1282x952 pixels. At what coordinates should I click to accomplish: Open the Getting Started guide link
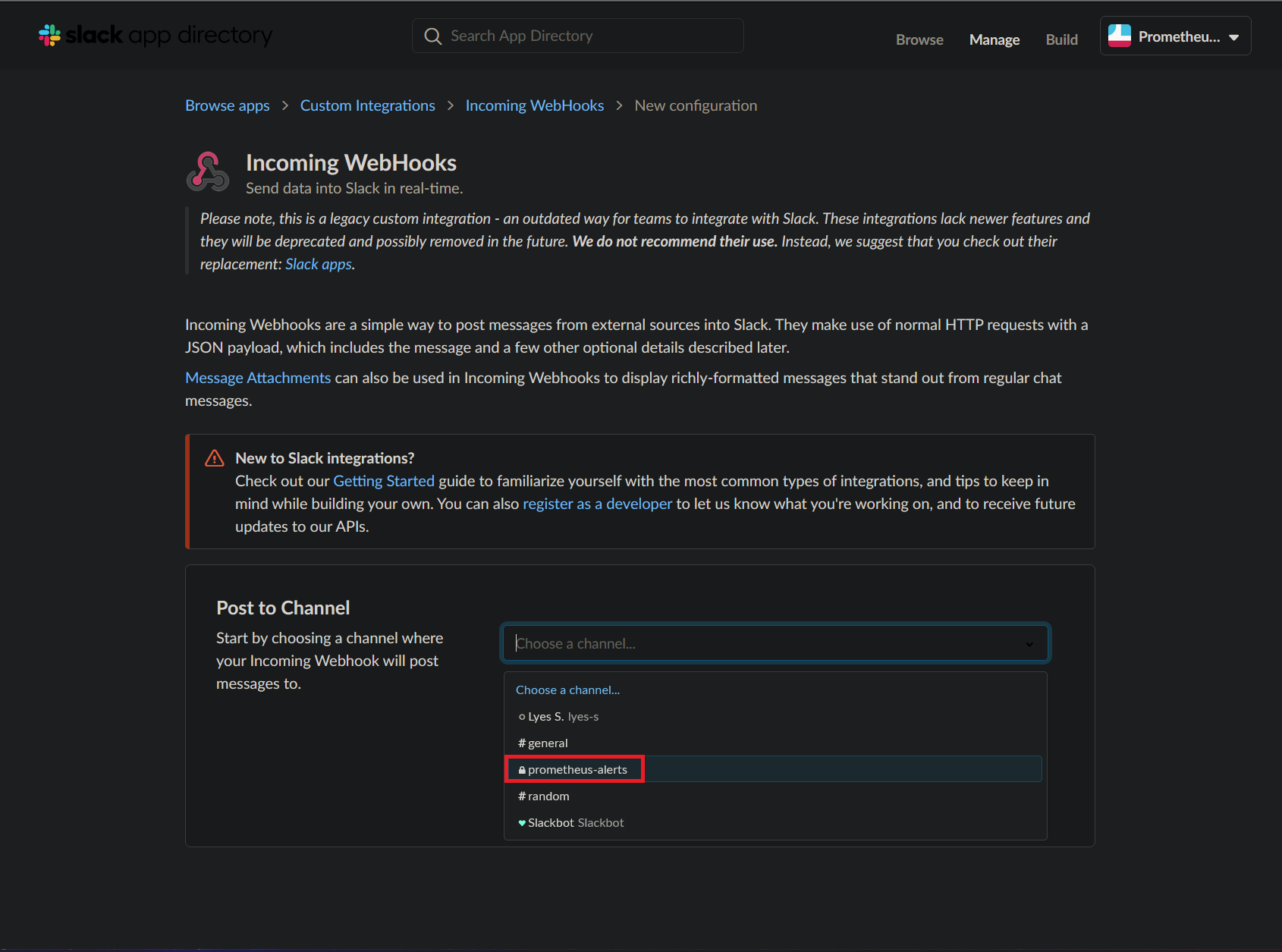pyautogui.click(x=384, y=481)
